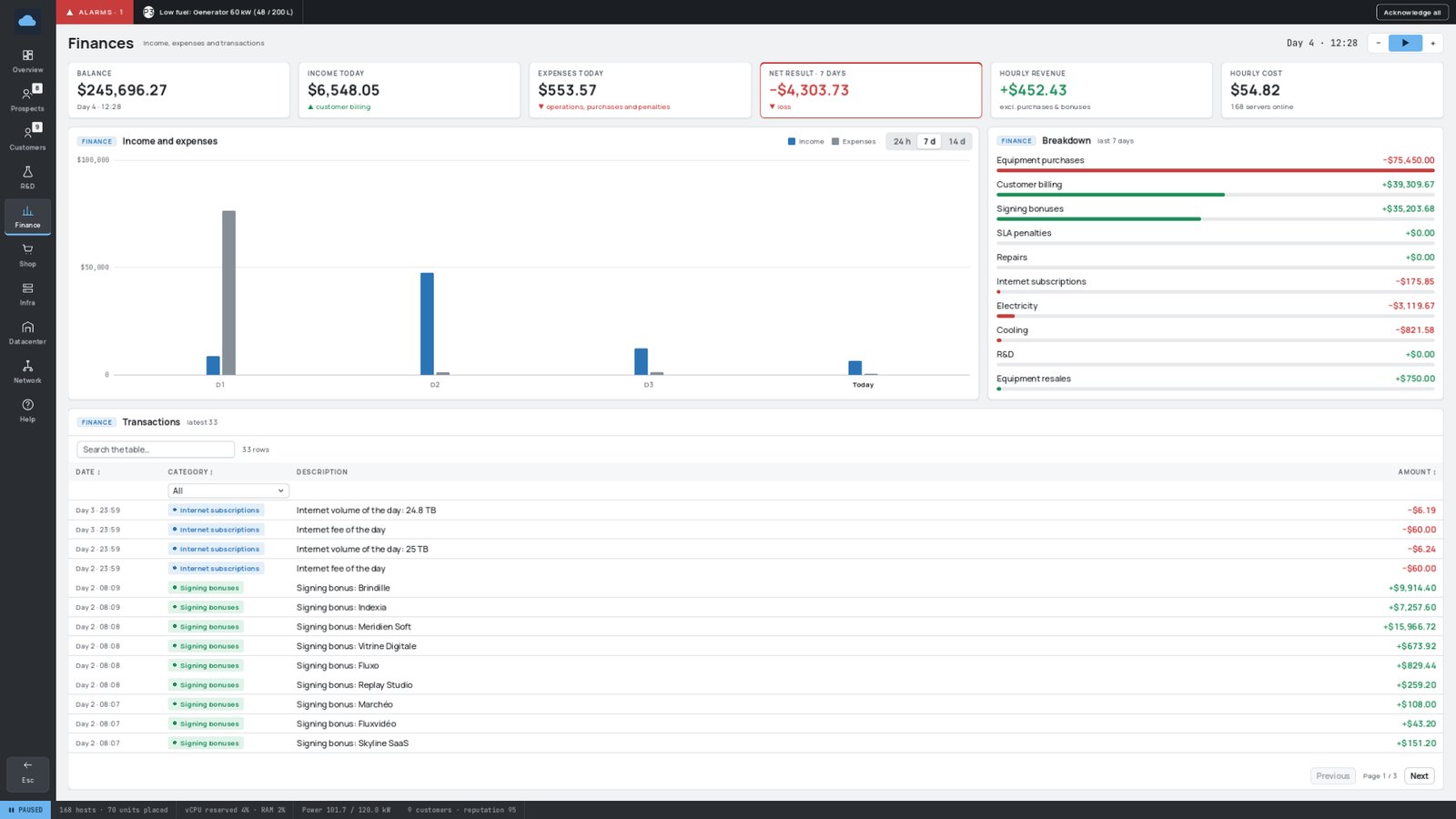Sort transactions by Amount column
This screenshot has width=1456, height=819.
[1417, 472]
